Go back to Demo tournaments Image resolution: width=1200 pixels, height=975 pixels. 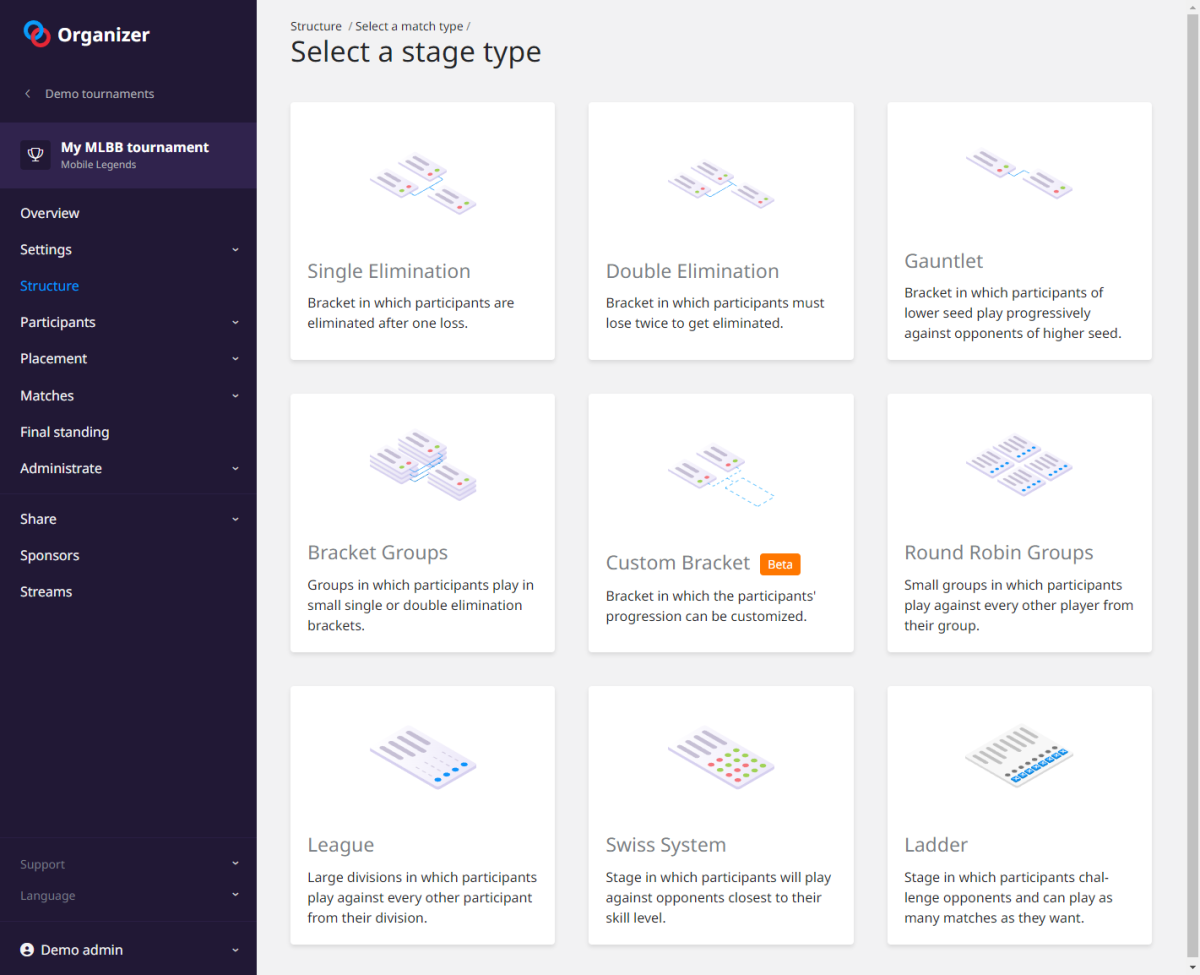point(99,94)
